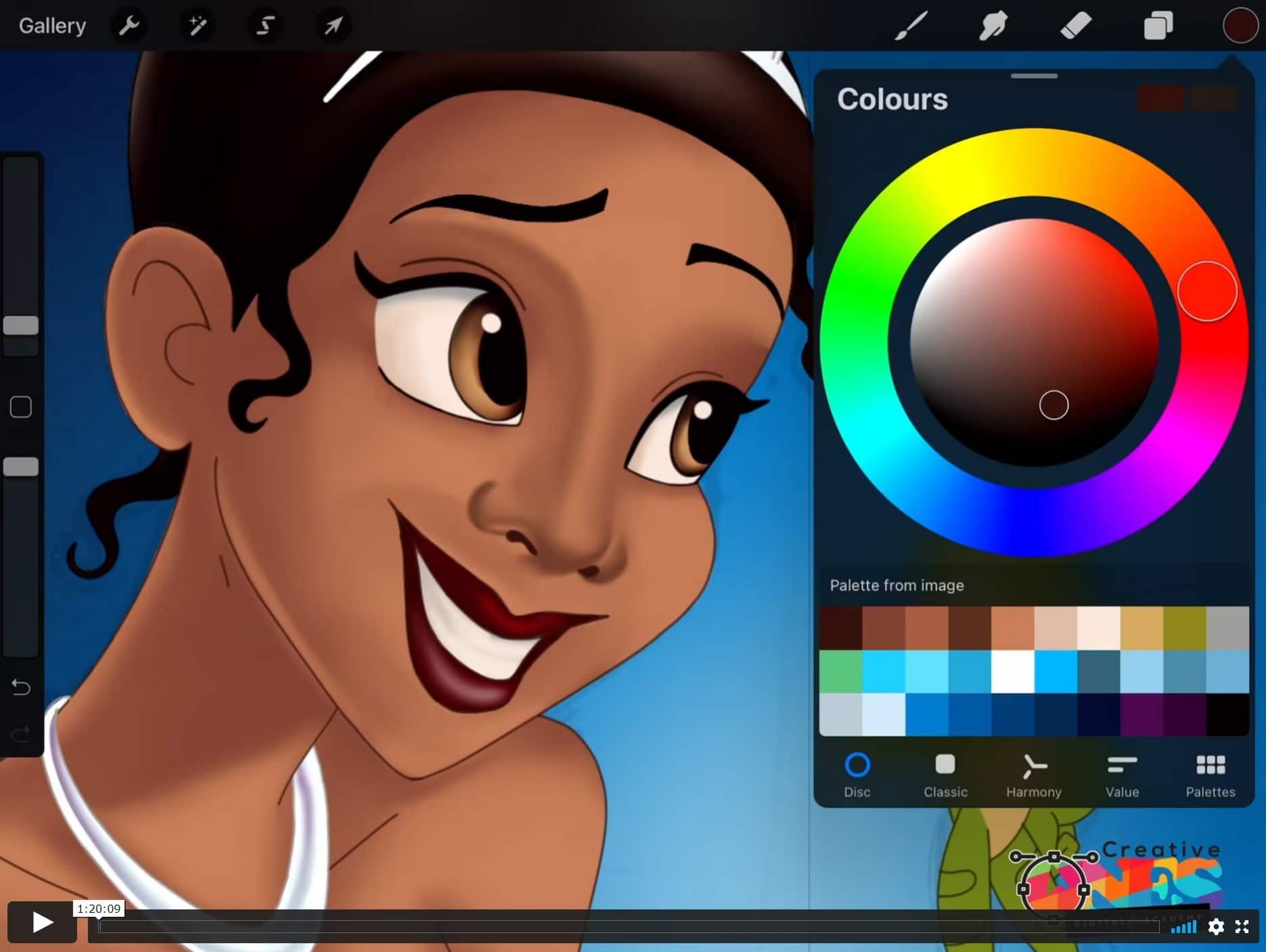This screenshot has height=952, width=1266.
Task: Open the Layers panel
Action: (1158, 26)
